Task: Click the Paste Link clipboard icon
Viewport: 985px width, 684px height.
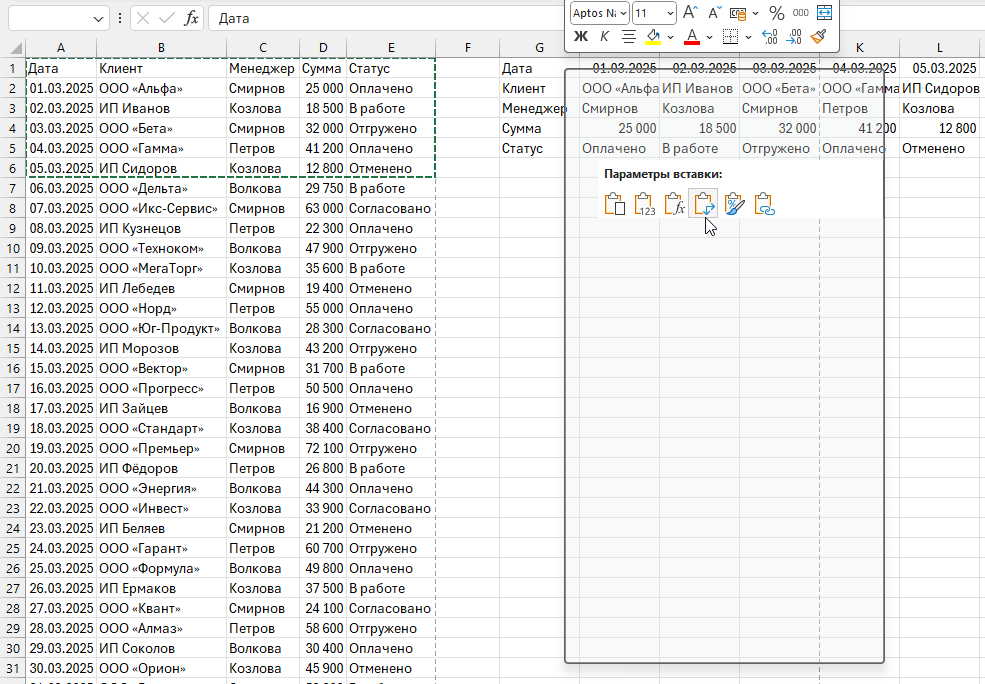Action: pos(765,204)
